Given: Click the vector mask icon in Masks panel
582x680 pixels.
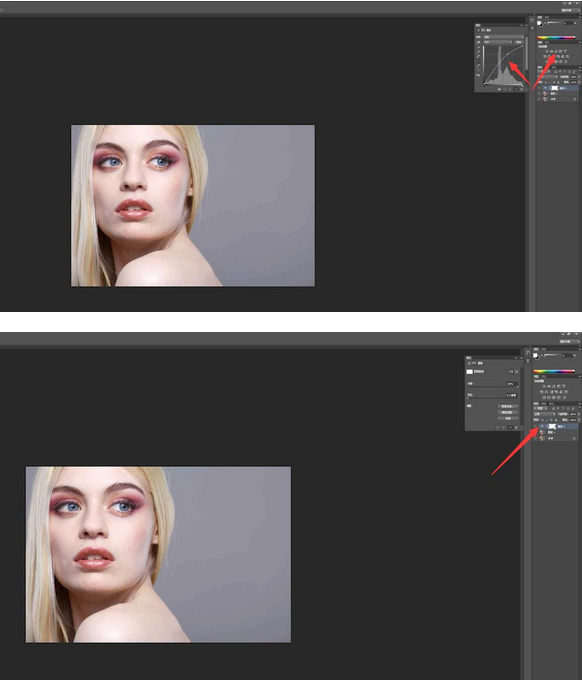Looking at the screenshot, I should click(x=517, y=372).
